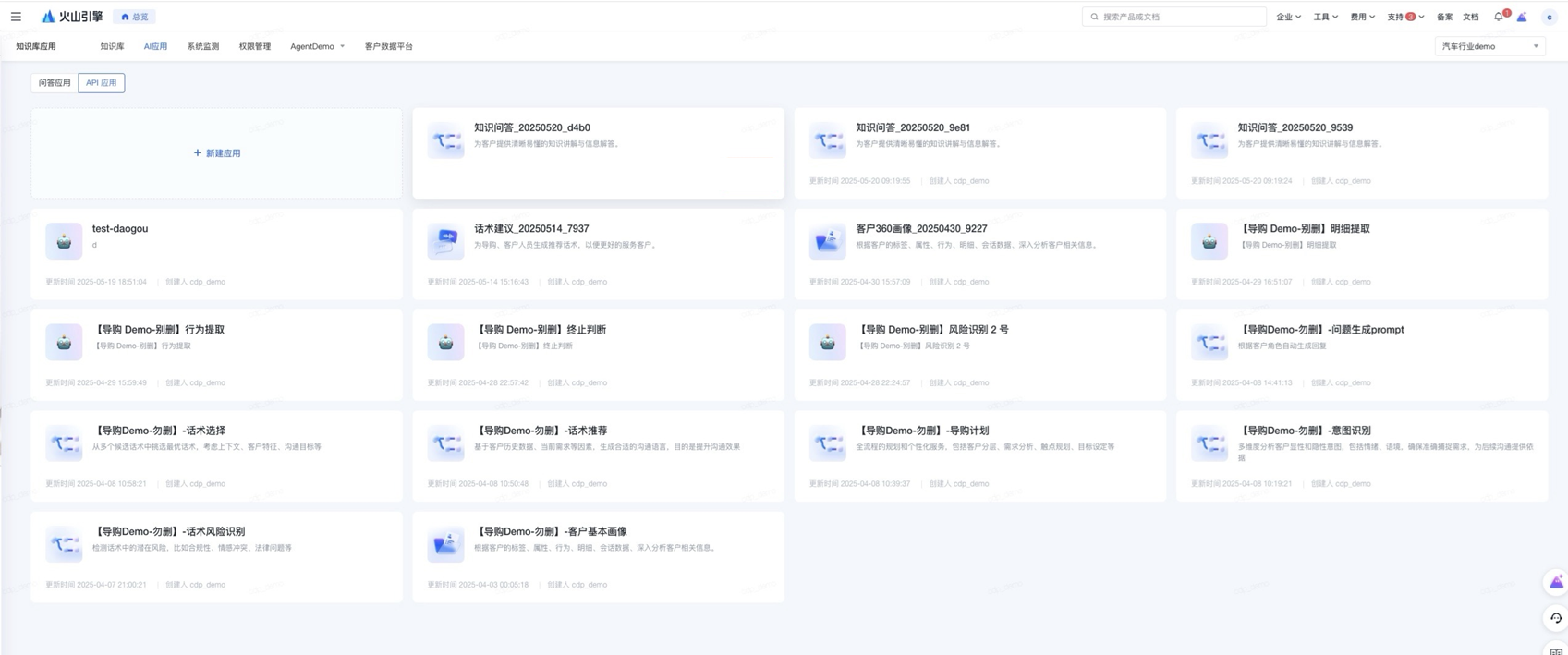Screen dimensions: 1568x655
Task: Click the 【导购Demo-勿删】-导购计划 app icon
Action: pos(827,443)
